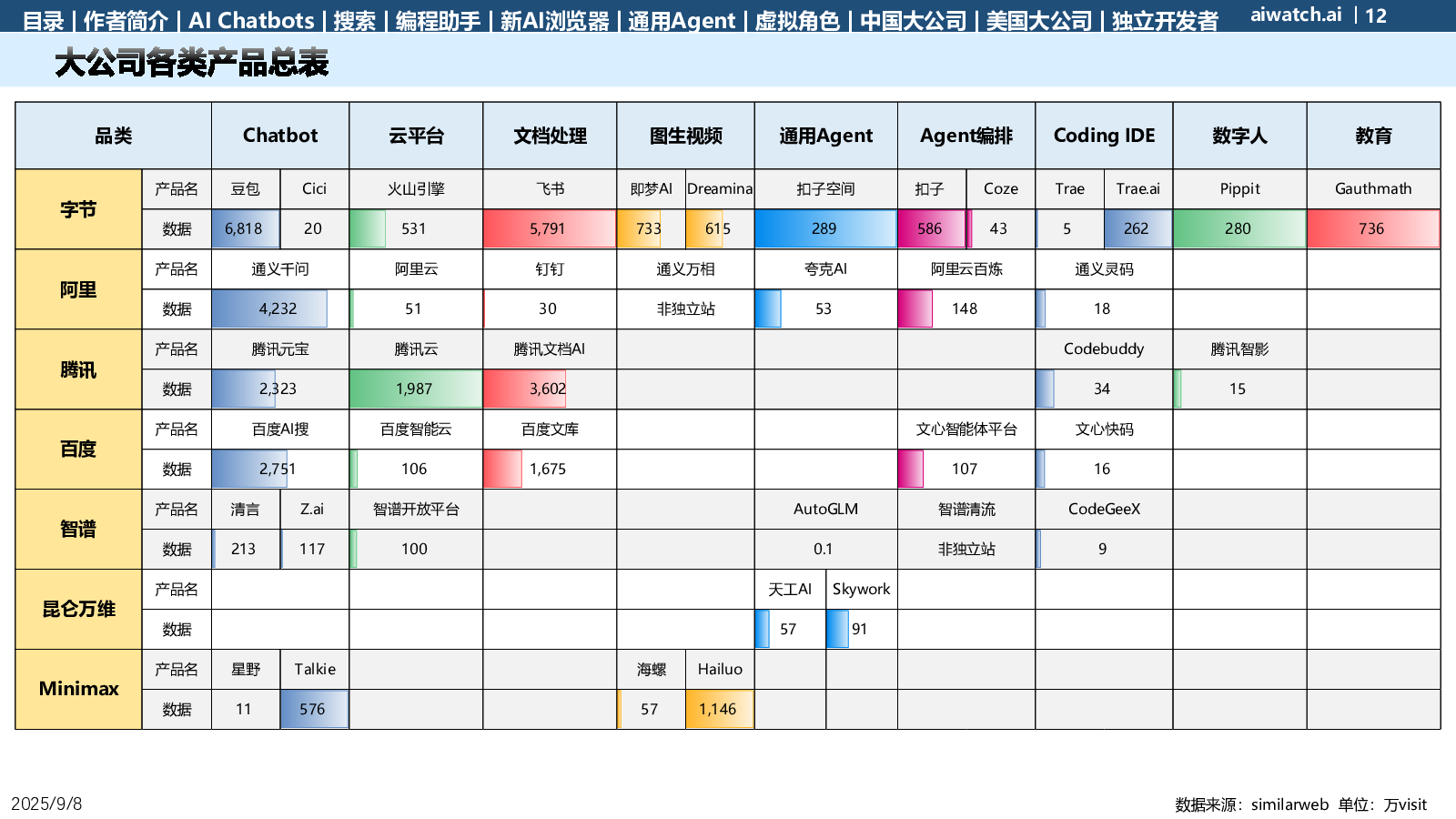Click the Pippit value 280 cell
The image size is (1456, 819).
[x=1239, y=228]
